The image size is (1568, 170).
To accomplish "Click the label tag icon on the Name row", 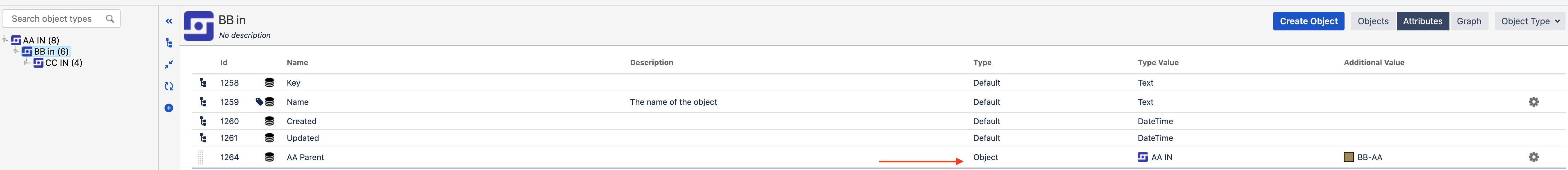I will [259, 102].
